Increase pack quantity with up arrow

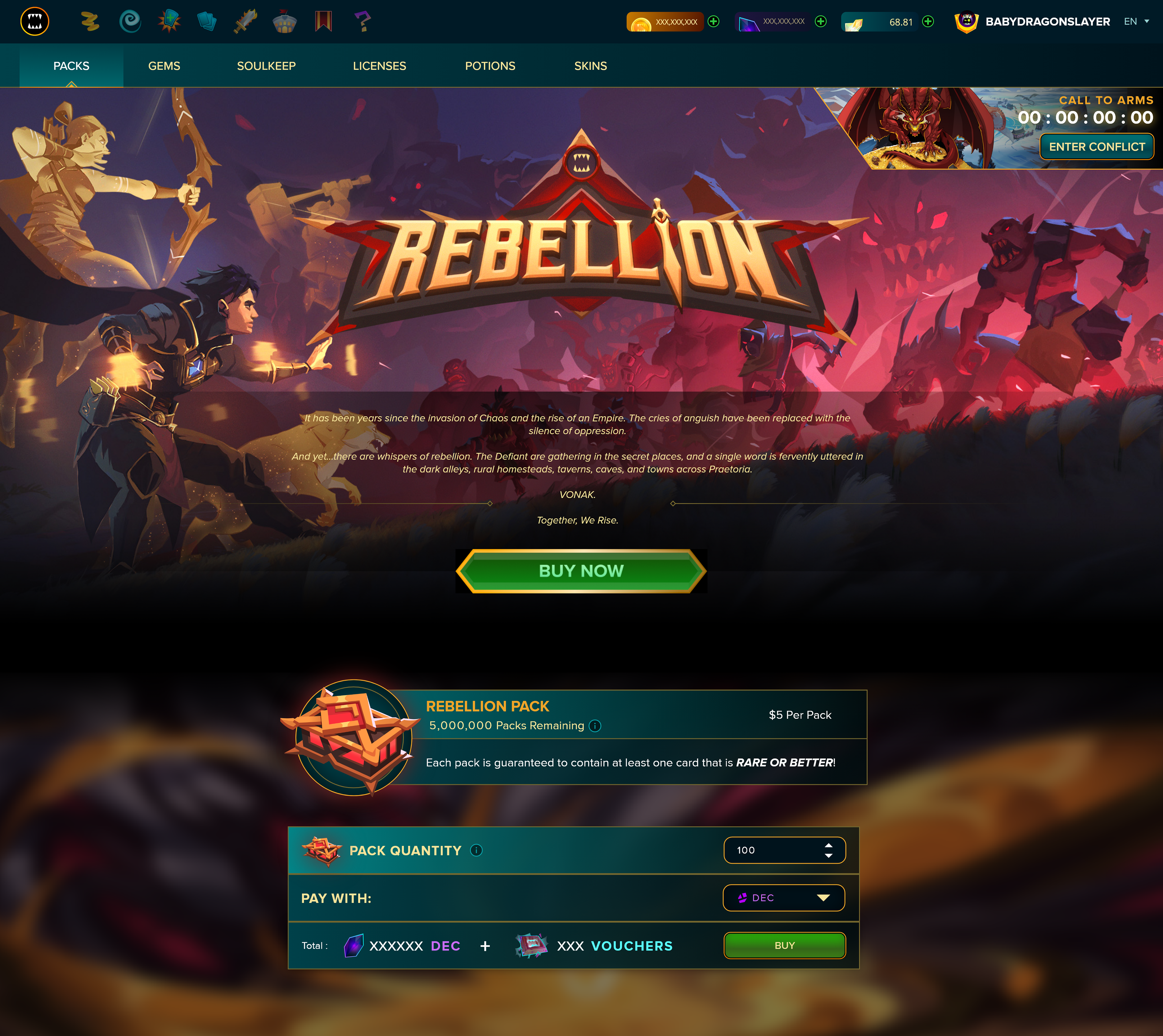pos(828,845)
